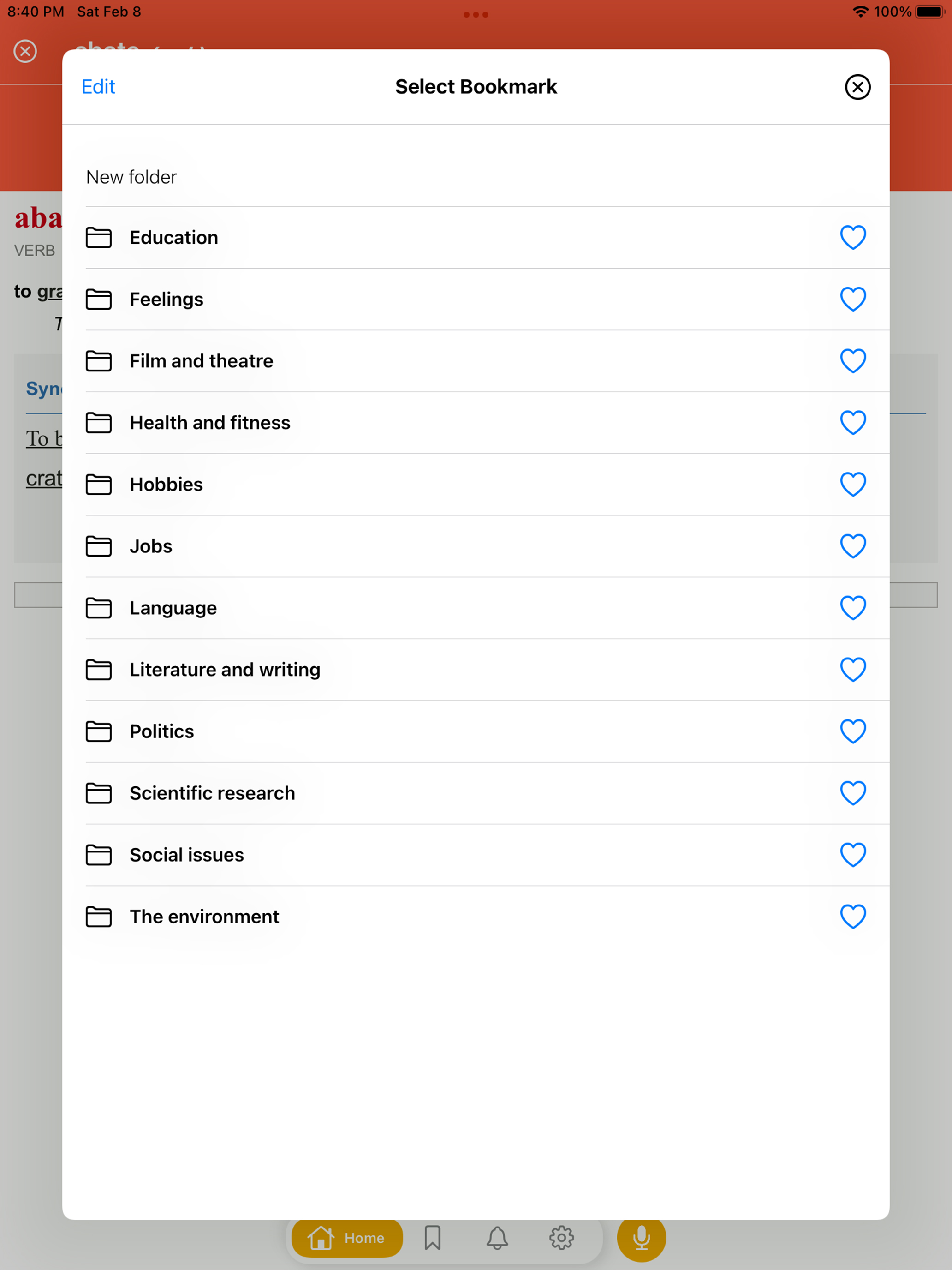Tap the heart icon for Hobbies
The width and height of the screenshot is (952, 1270).
point(853,485)
